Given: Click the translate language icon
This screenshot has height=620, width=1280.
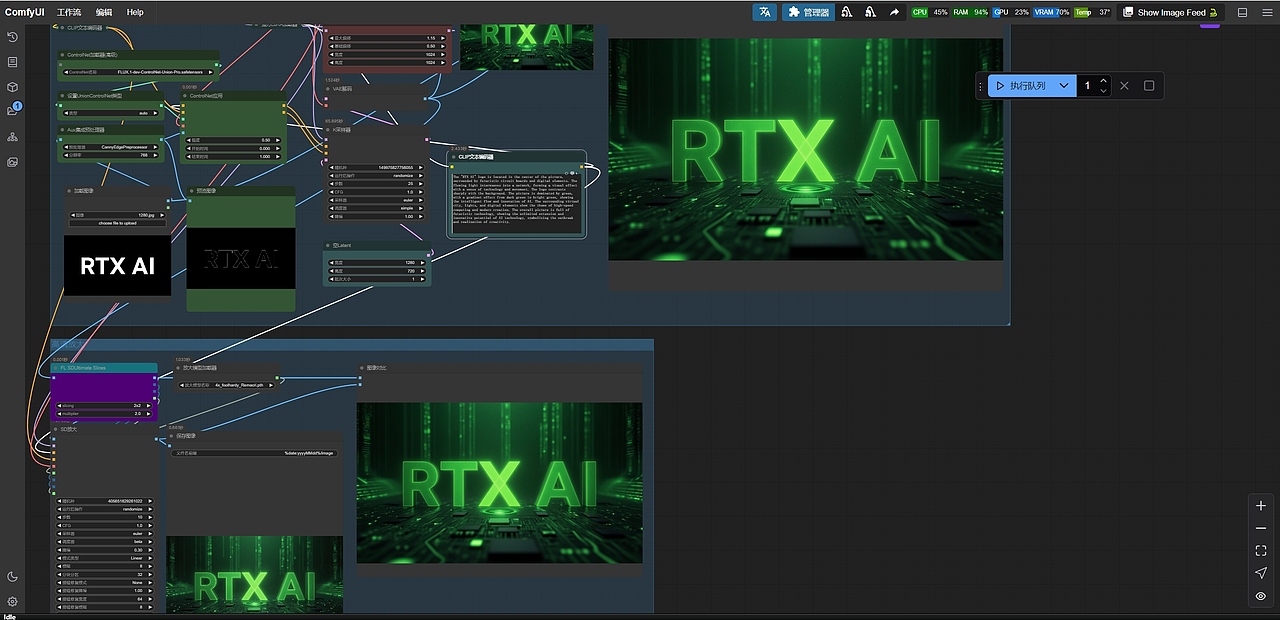Looking at the screenshot, I should pyautogui.click(x=765, y=12).
